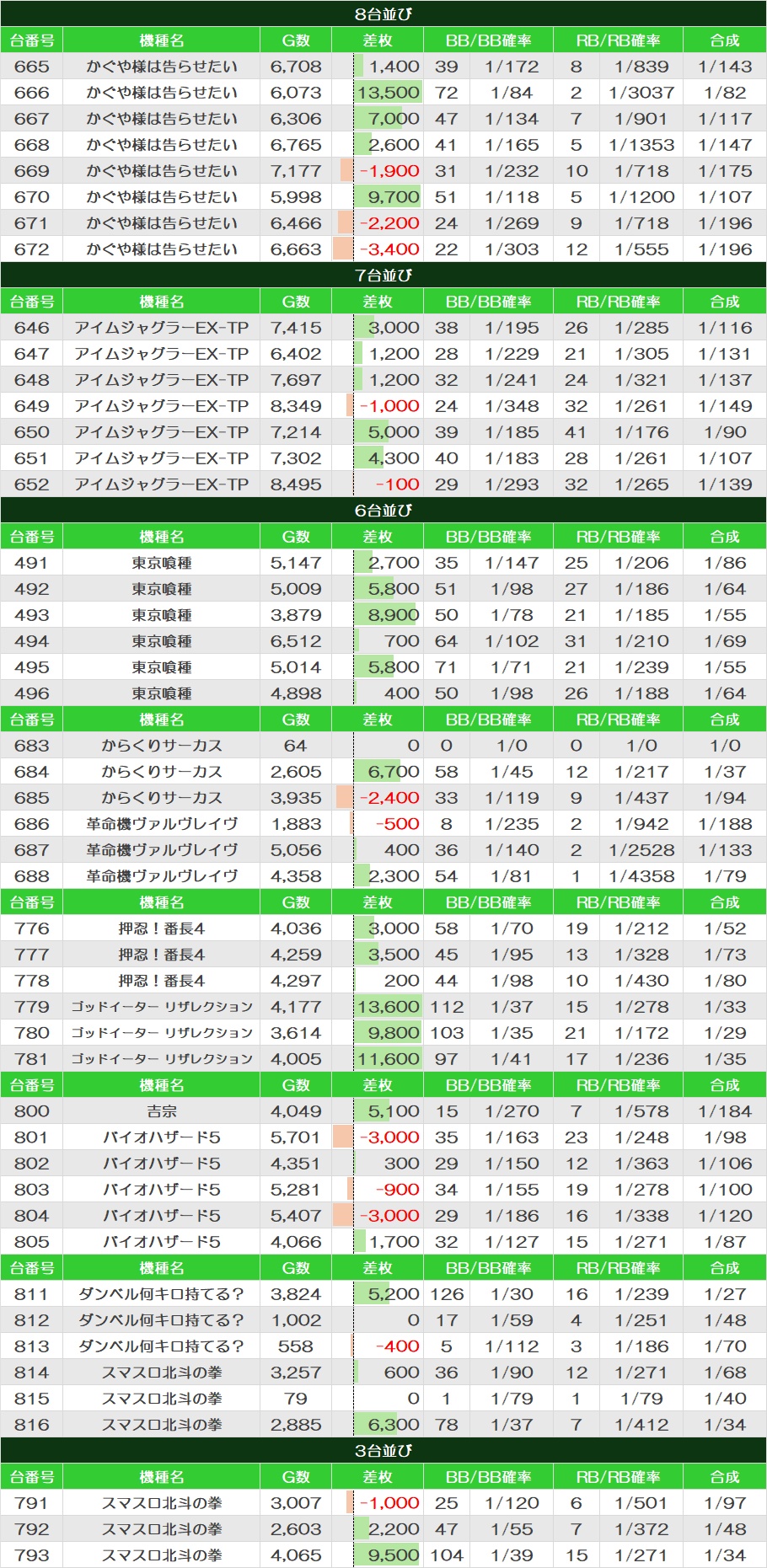This screenshot has width=767, height=1568.
Task: Click machine number 672 cell
Action: (32, 249)
